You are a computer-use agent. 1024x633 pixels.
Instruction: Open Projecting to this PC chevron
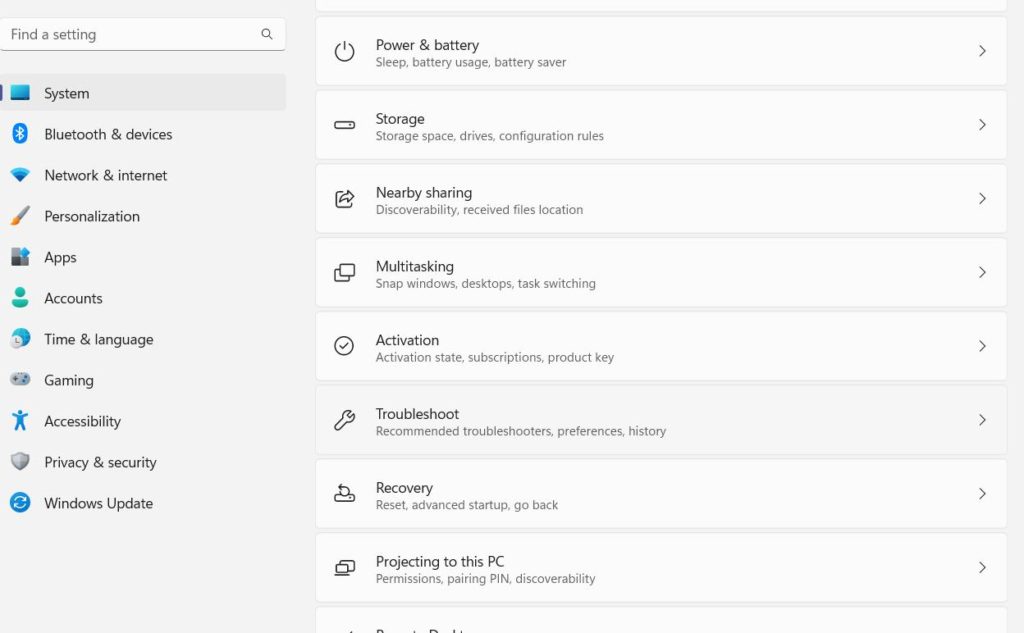click(982, 568)
